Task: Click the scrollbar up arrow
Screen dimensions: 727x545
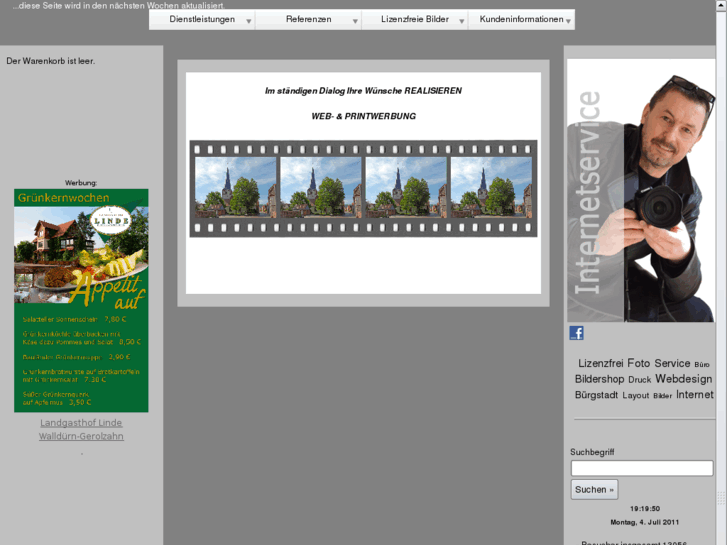Action: tap(721, 4)
